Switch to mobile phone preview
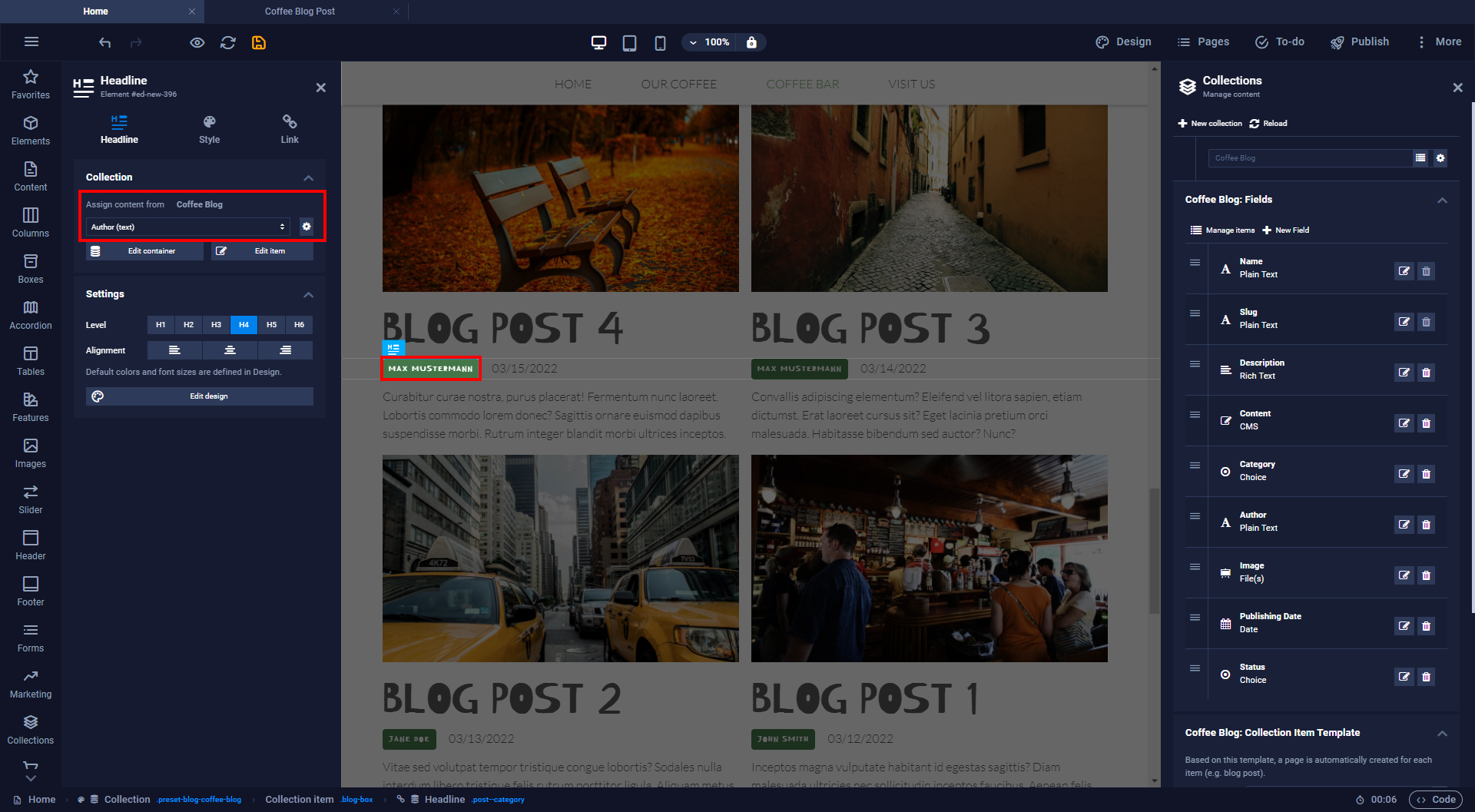Image resolution: width=1475 pixels, height=812 pixels. click(660, 42)
